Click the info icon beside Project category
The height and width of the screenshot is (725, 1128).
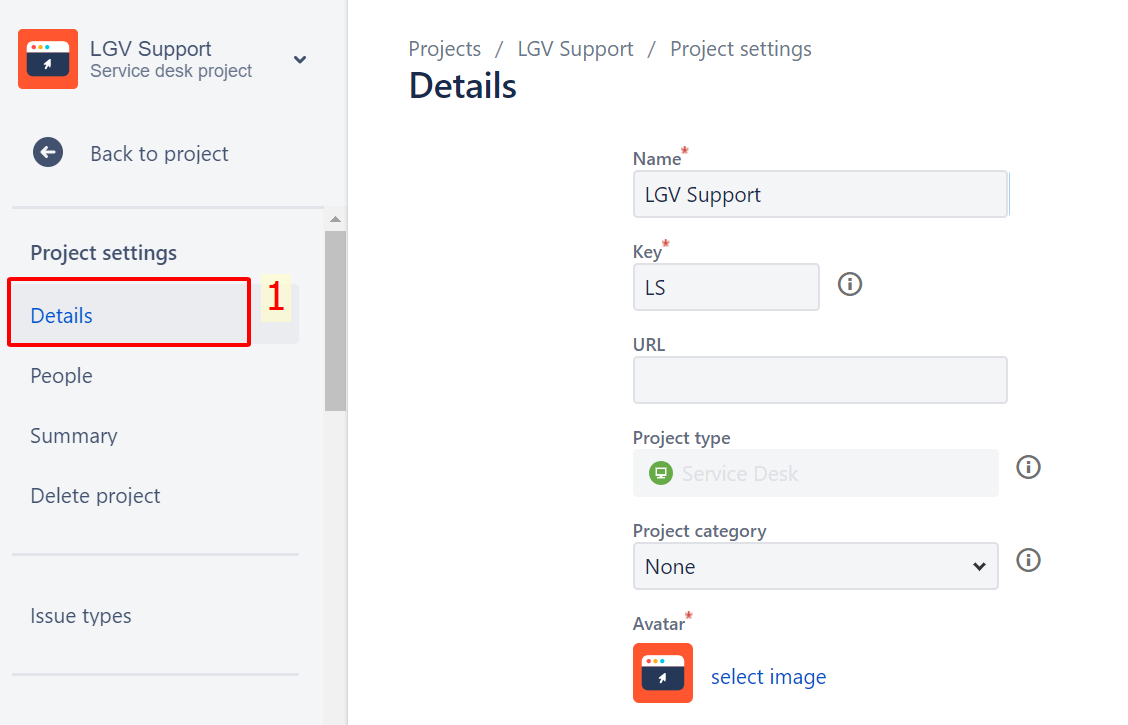click(1028, 560)
